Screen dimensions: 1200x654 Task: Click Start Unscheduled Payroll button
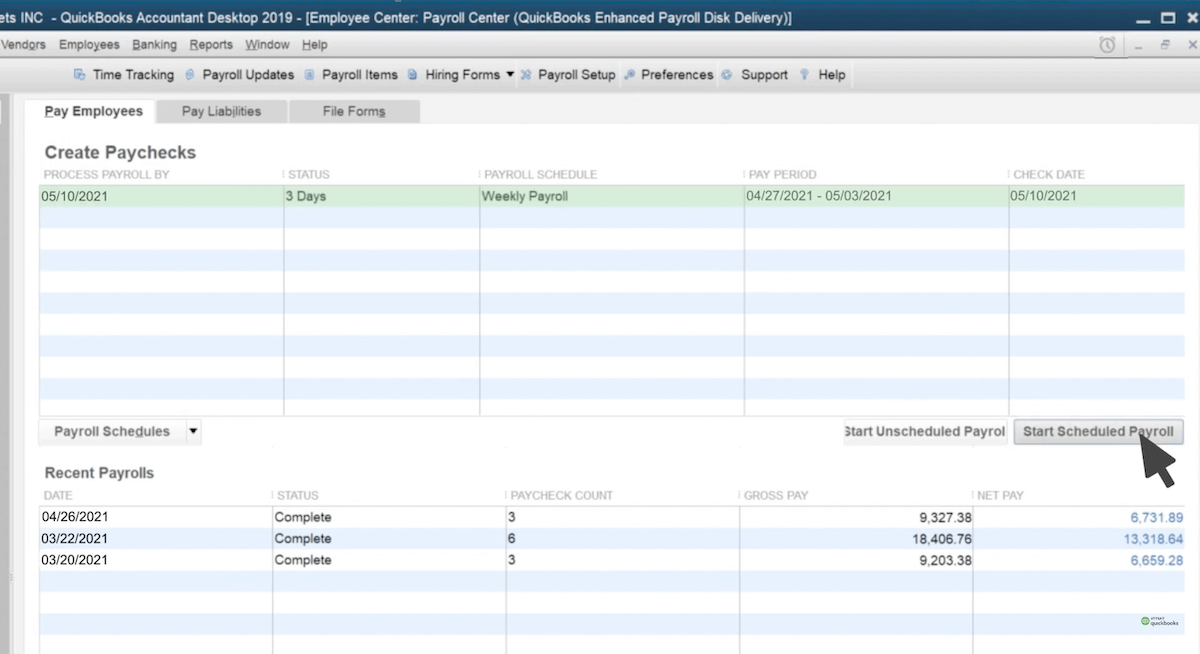[924, 432]
